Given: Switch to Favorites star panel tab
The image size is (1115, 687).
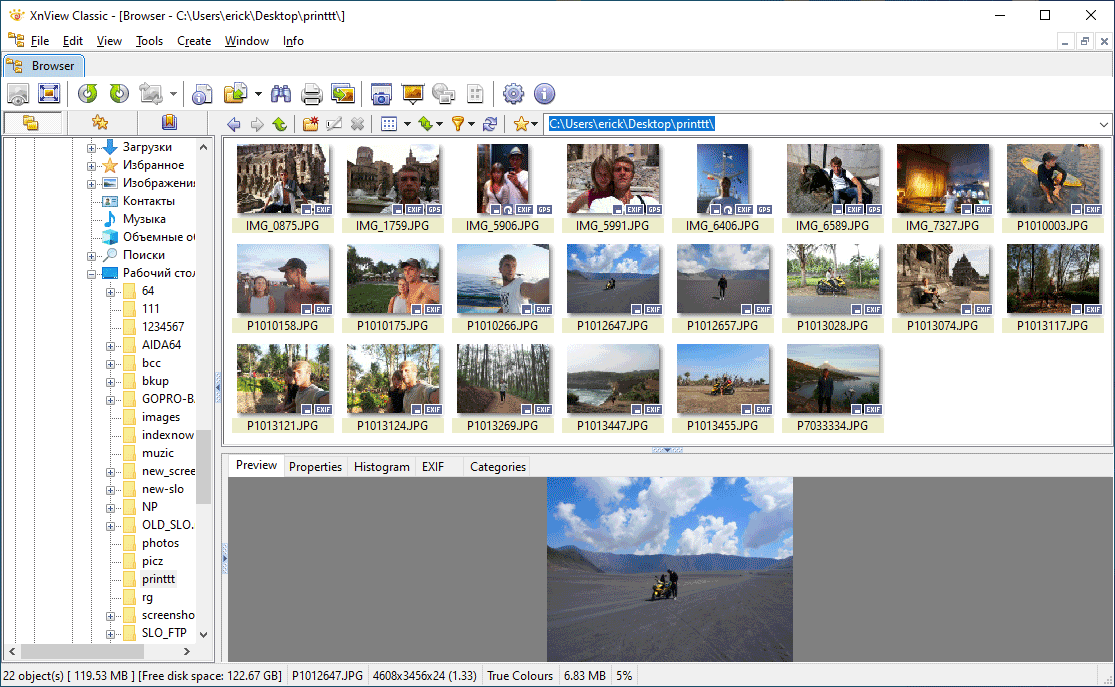Looking at the screenshot, I should click(99, 122).
